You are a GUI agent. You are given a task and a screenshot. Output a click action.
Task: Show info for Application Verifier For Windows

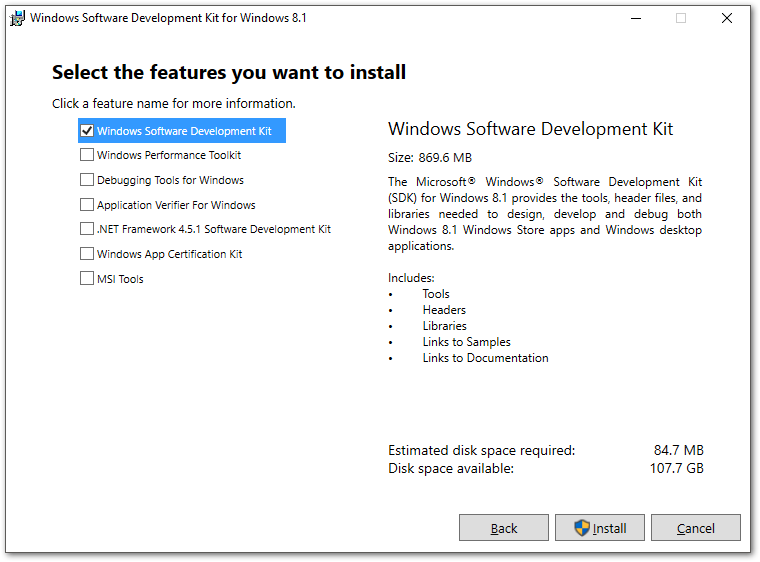click(176, 205)
